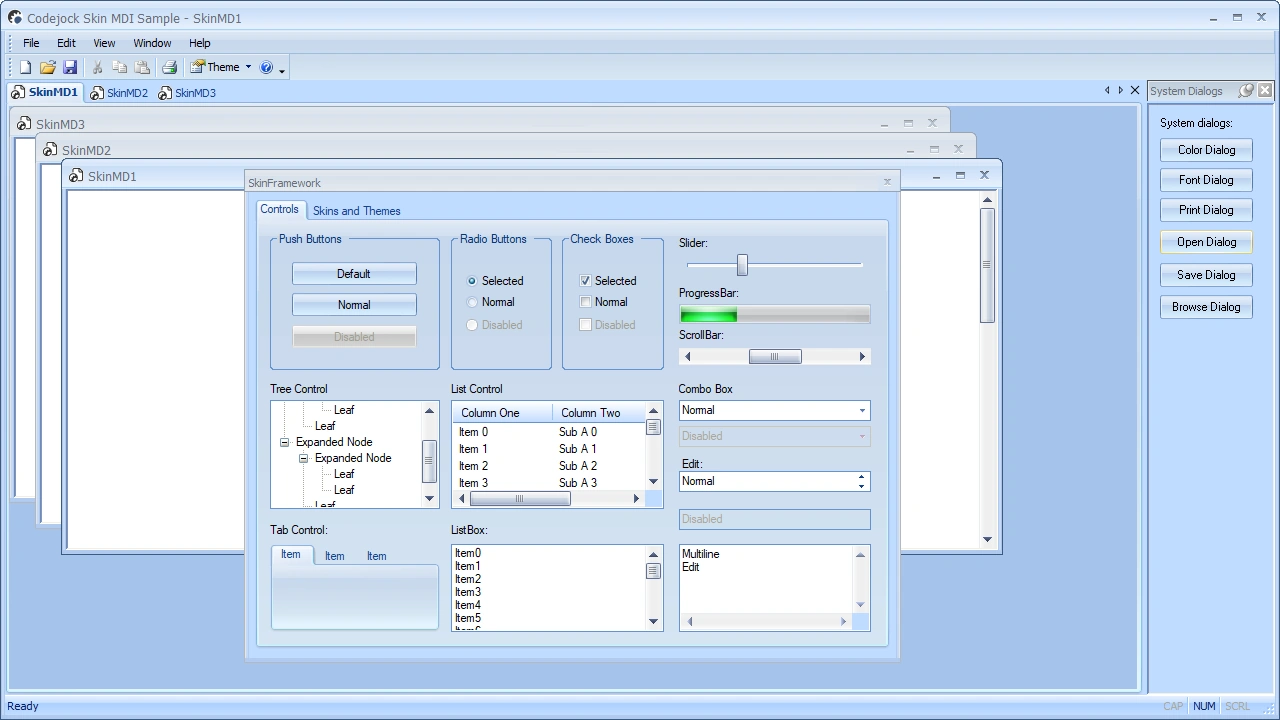Click the Browse Dialog button
The width and height of the screenshot is (1280, 720).
coord(1206,307)
